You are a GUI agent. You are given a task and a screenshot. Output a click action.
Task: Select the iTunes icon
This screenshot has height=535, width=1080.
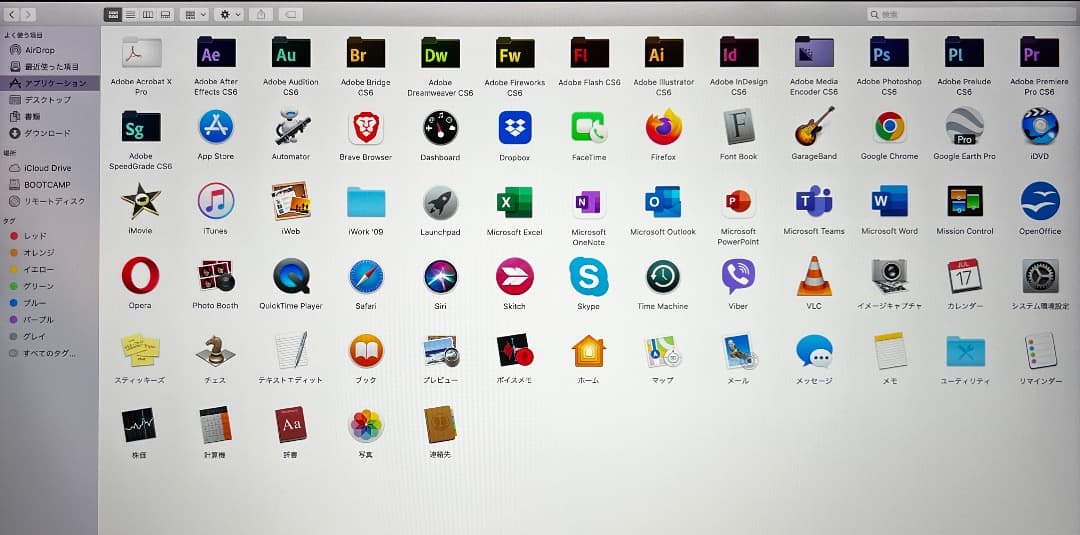click(x=216, y=201)
